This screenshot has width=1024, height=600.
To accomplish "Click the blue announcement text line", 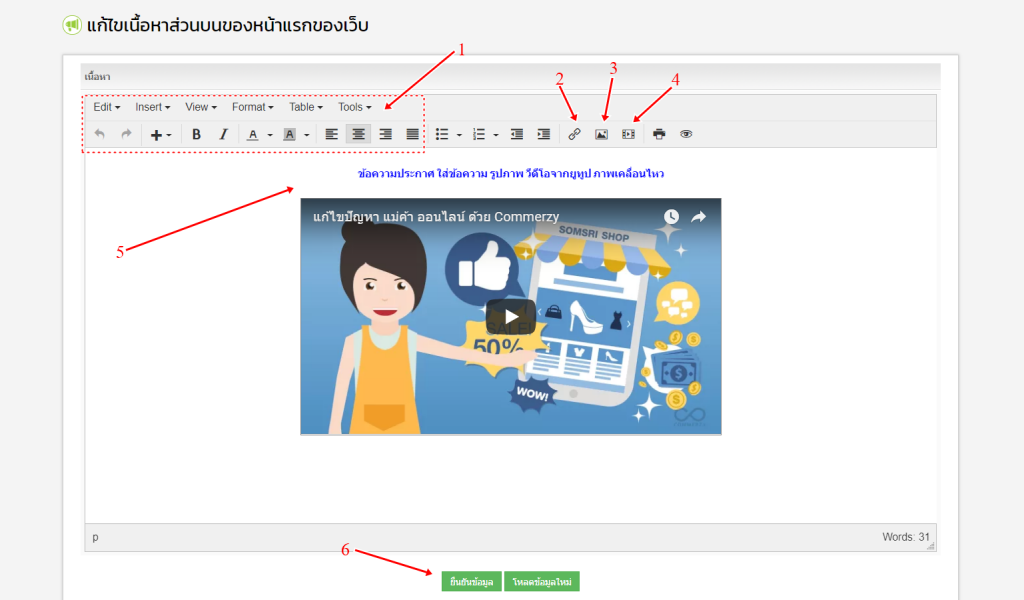I will tap(511, 174).
